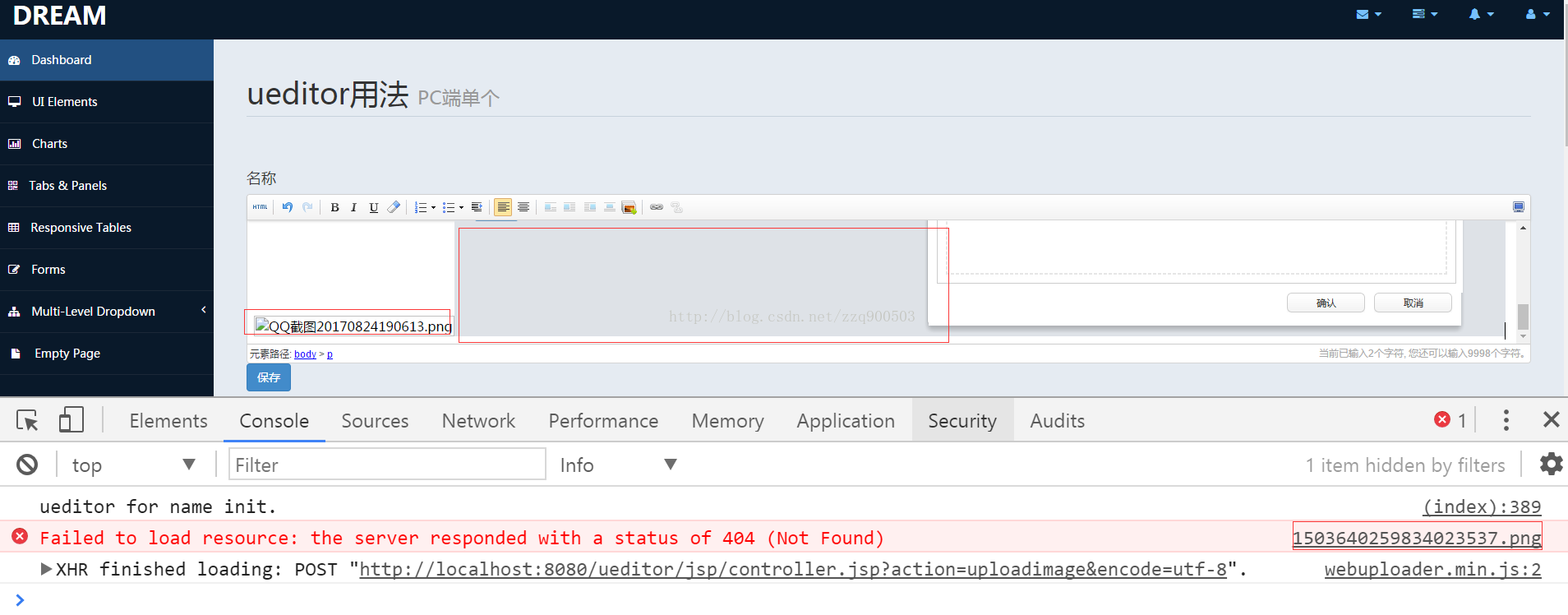Switch to DevTools Sources tab
The width and height of the screenshot is (1568, 615).
pos(375,421)
